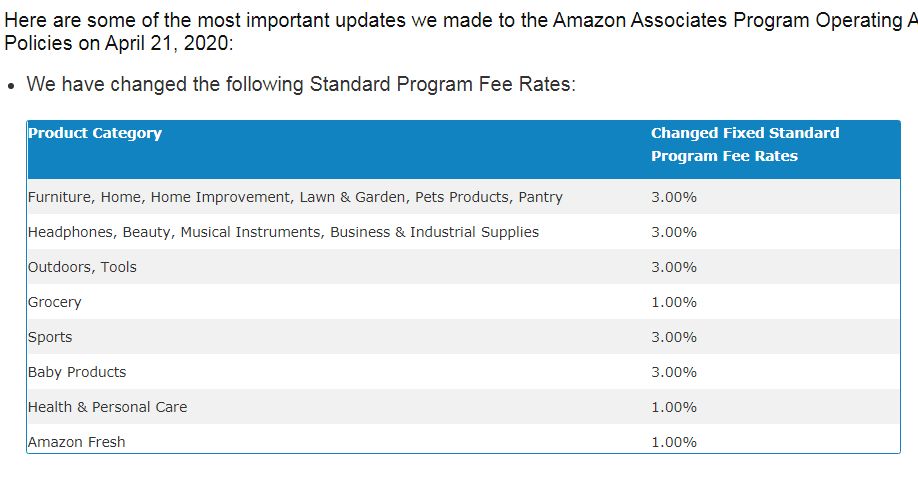Click the Product Category column header
The width and height of the screenshot is (918, 490).
(95, 133)
